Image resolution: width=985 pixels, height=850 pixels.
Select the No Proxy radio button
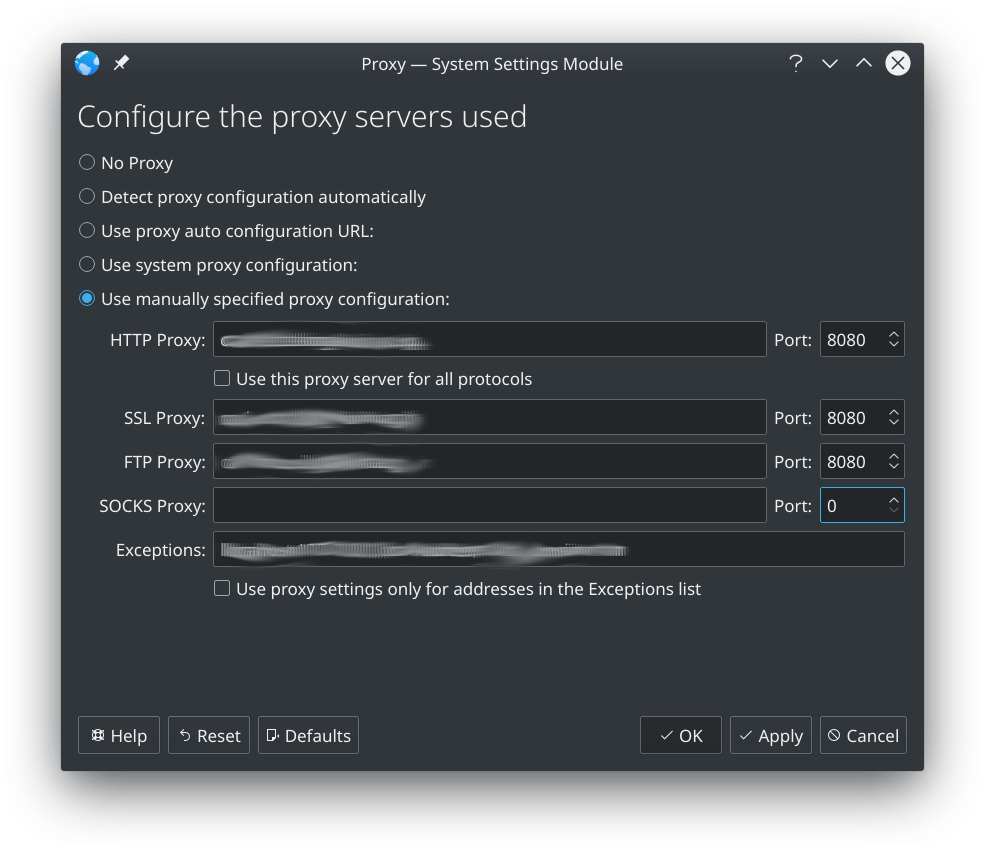click(x=87, y=163)
